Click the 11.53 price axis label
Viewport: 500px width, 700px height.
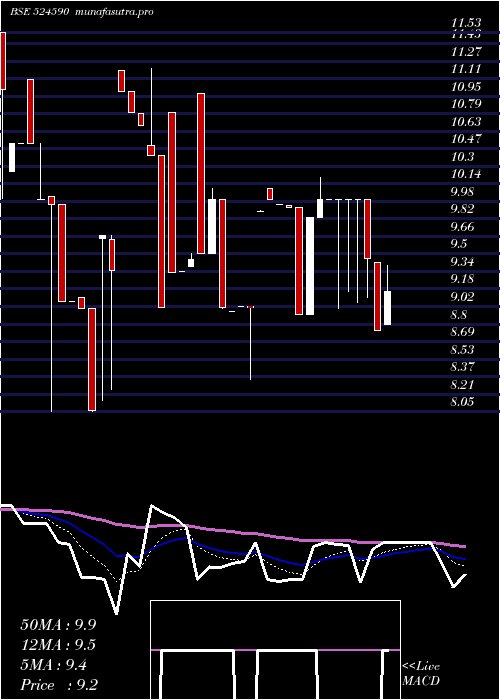466,22
